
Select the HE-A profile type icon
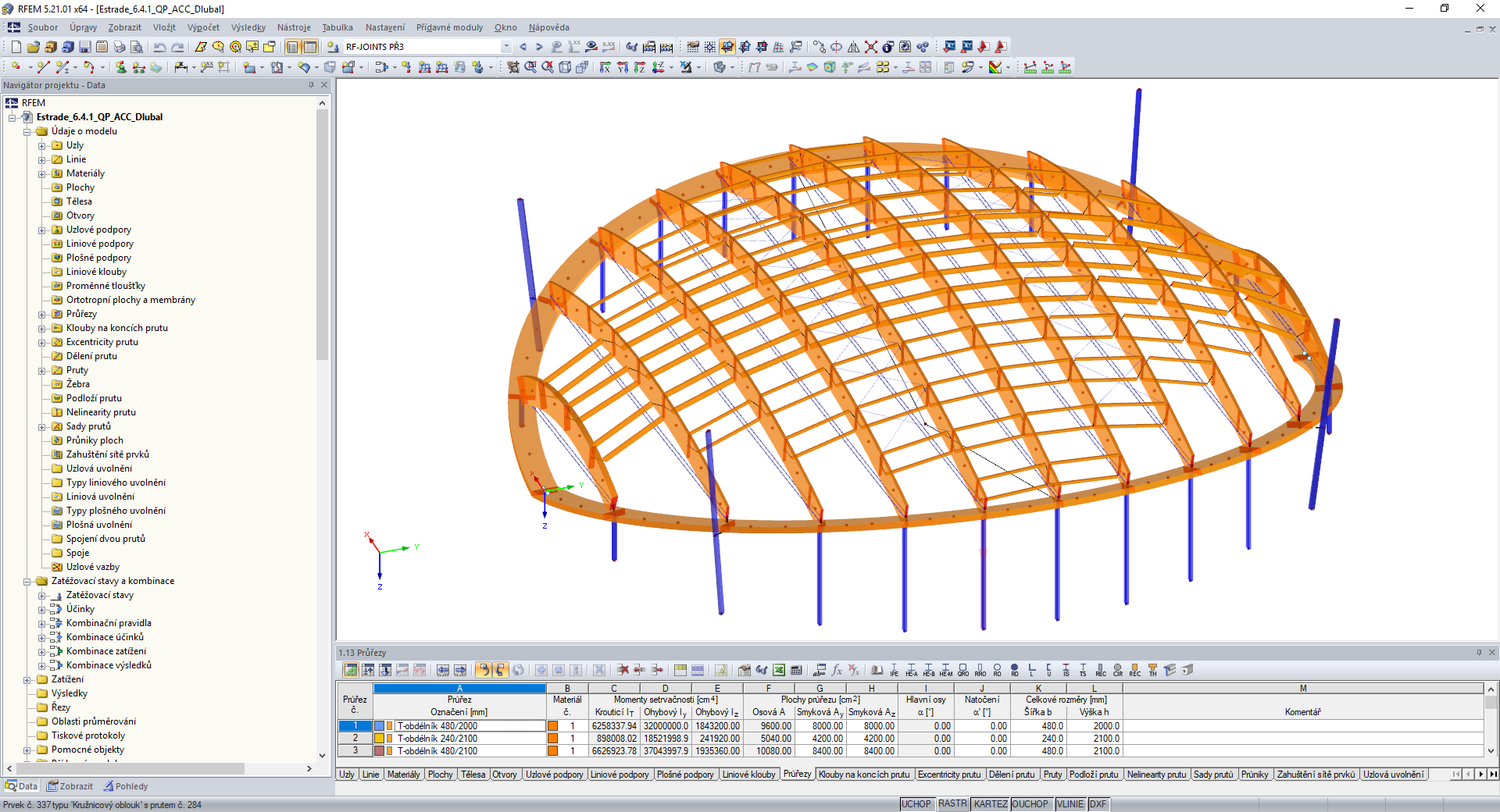pos(912,671)
